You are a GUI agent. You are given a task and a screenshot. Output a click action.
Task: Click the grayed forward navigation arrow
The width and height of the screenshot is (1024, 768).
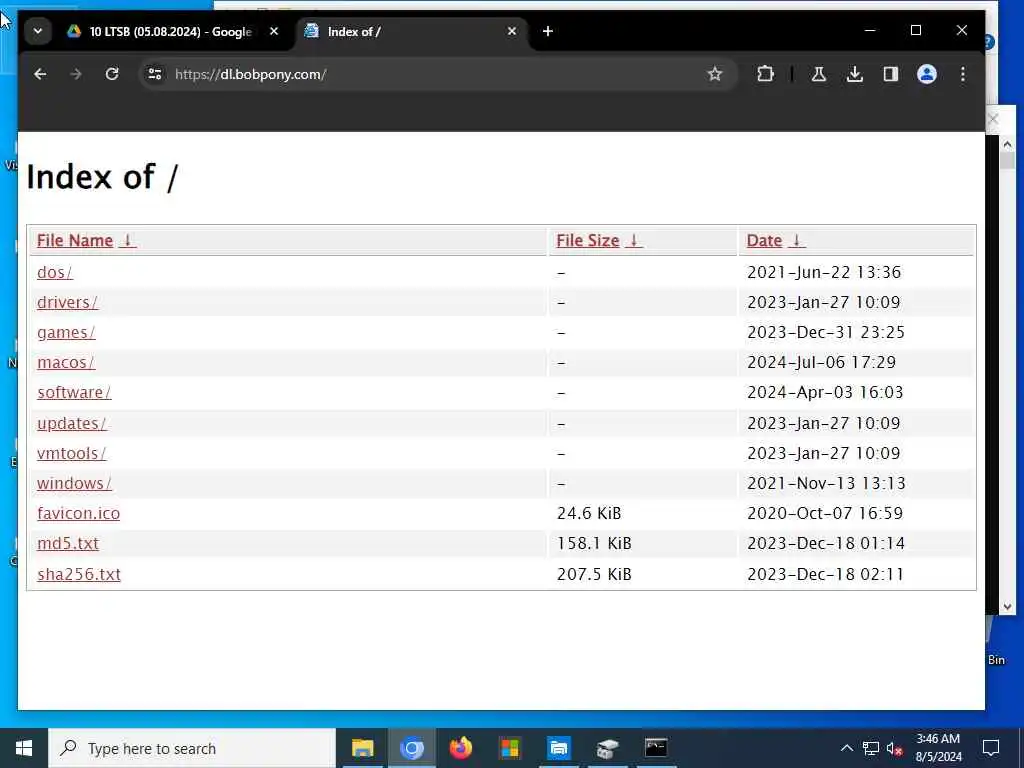[76, 74]
